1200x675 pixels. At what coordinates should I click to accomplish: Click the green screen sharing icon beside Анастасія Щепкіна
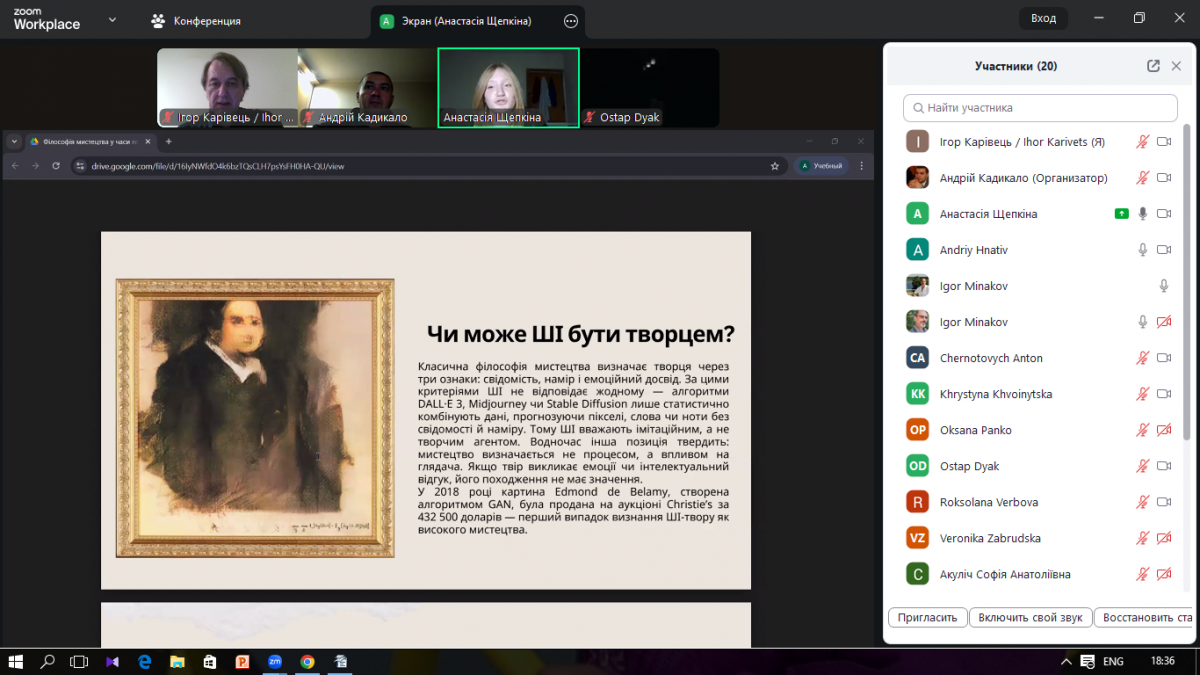point(1121,214)
